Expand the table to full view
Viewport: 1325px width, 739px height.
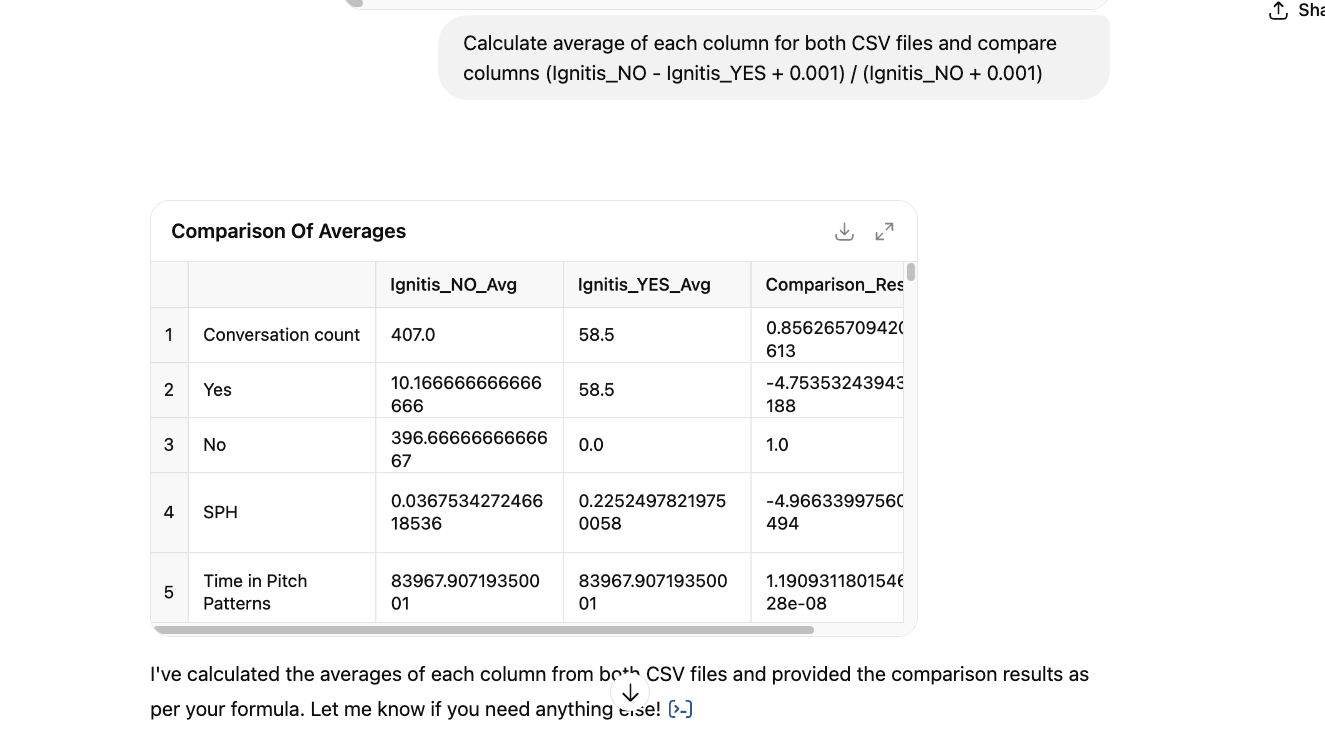click(884, 232)
